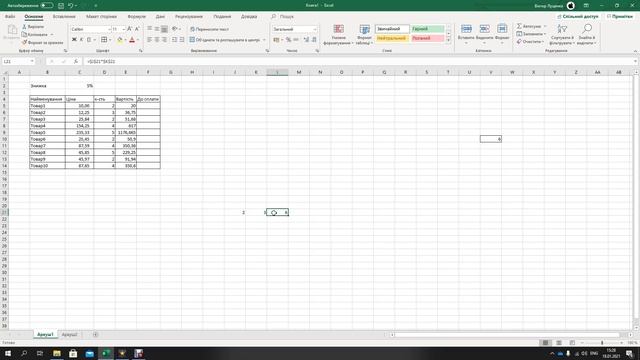Toggle center horizontal alignment

157,40
